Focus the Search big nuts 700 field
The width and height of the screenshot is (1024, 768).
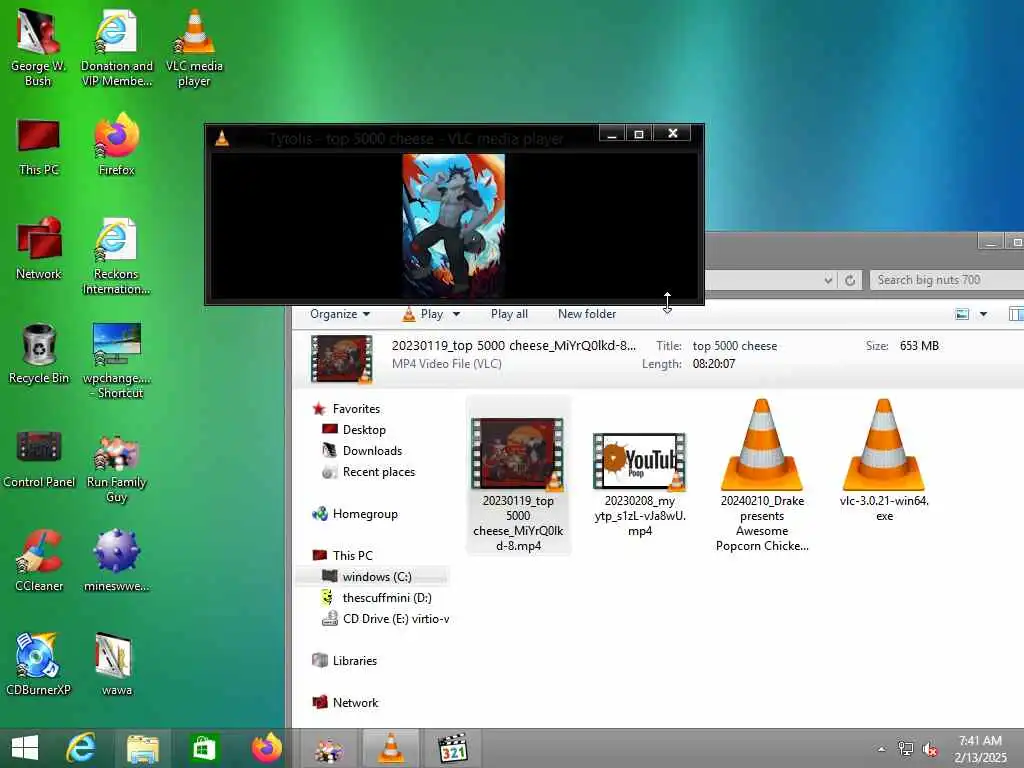point(947,280)
